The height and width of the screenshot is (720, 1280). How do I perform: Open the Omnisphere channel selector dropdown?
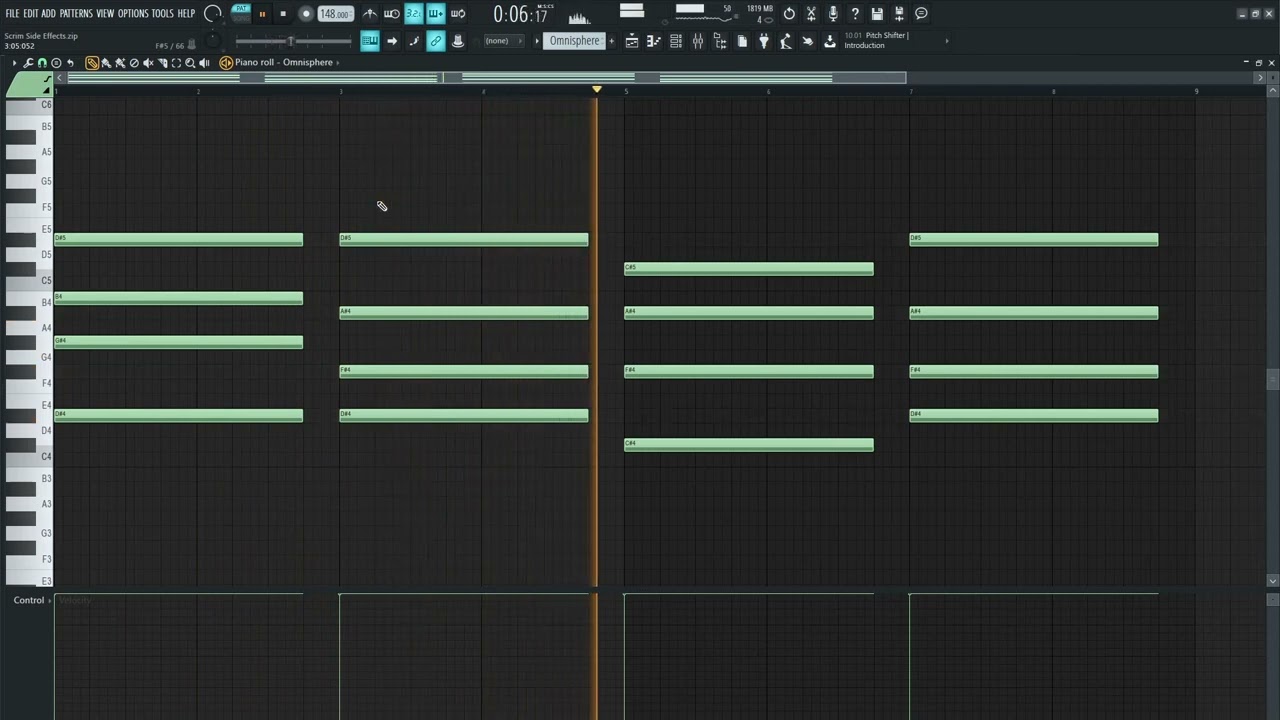(x=574, y=41)
